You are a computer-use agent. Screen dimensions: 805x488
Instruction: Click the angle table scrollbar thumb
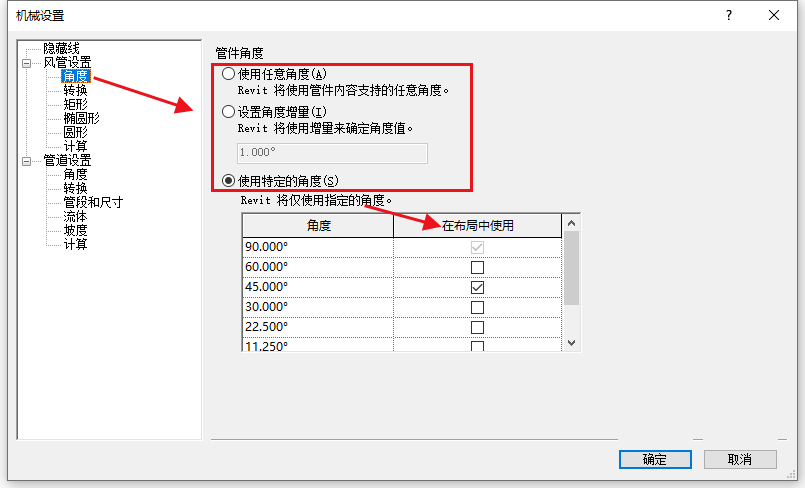571,268
